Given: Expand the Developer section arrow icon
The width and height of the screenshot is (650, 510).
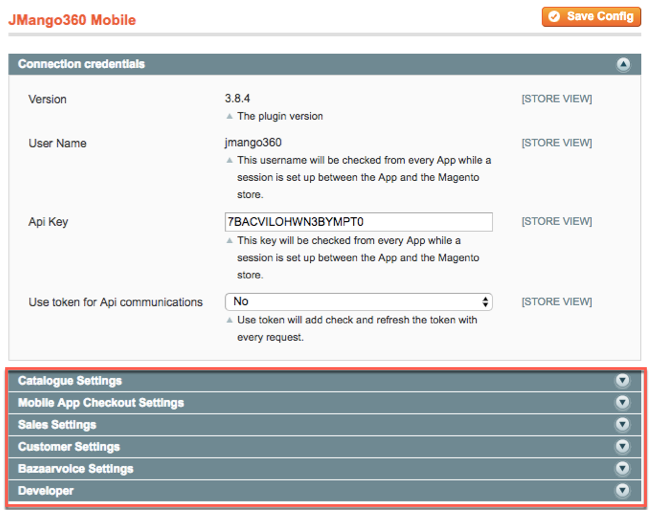Looking at the screenshot, I should click(x=622, y=491).
